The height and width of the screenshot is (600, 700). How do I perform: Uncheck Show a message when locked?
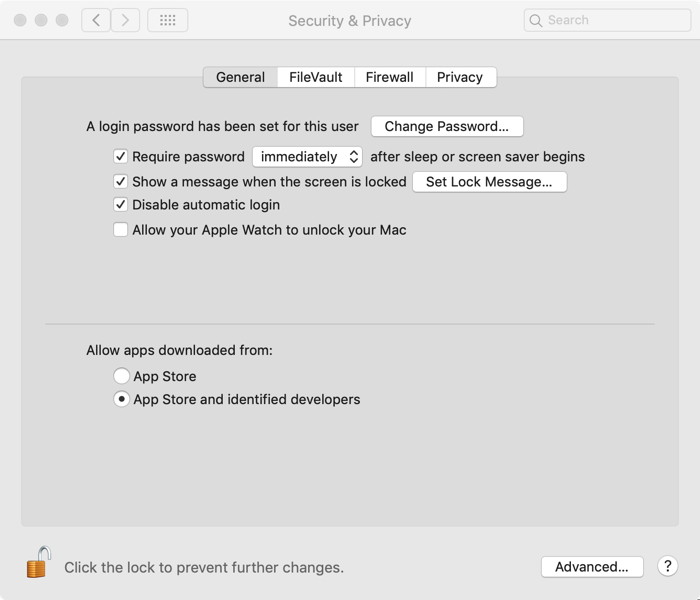tap(121, 182)
